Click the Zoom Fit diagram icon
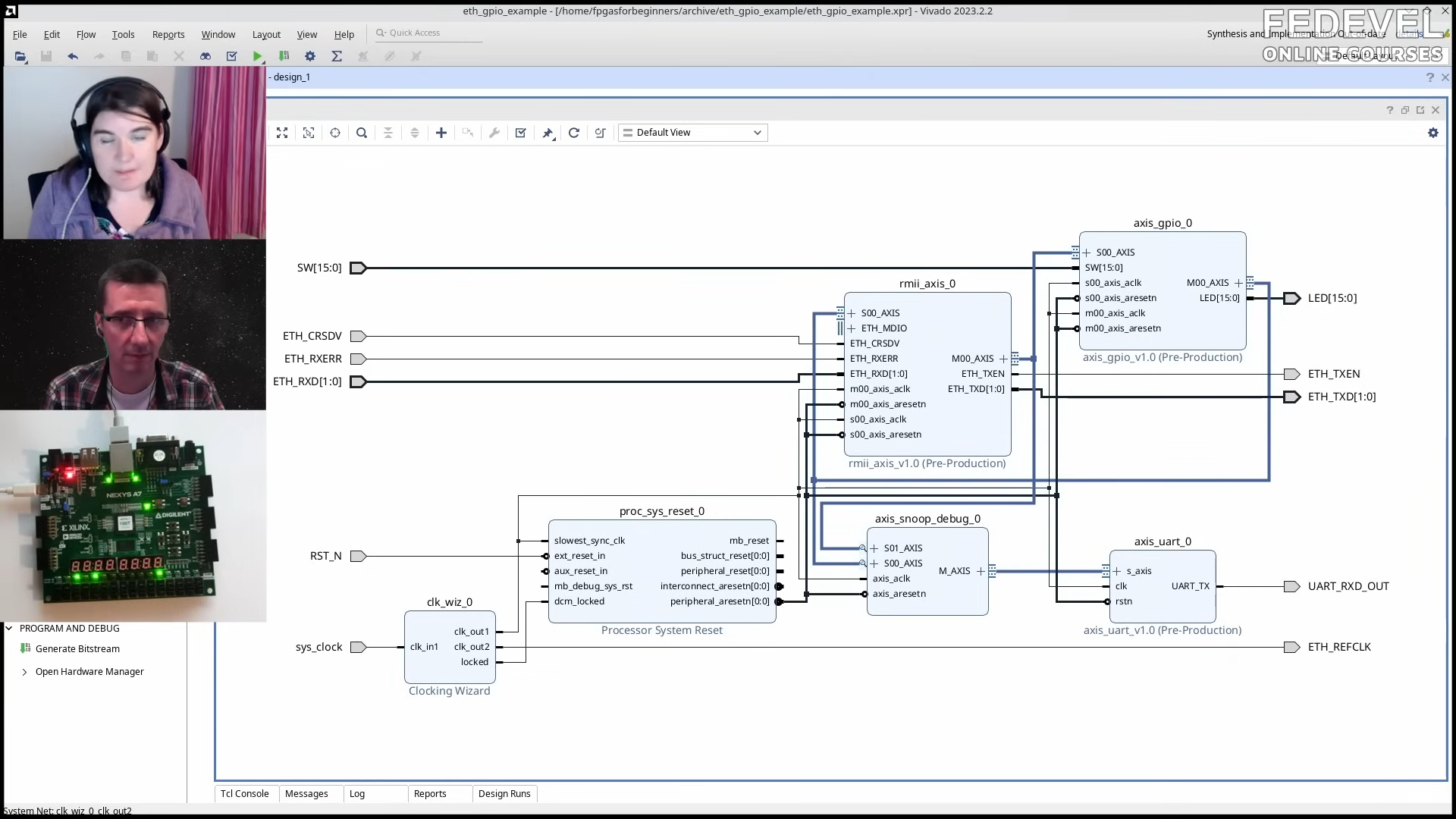 [282, 133]
